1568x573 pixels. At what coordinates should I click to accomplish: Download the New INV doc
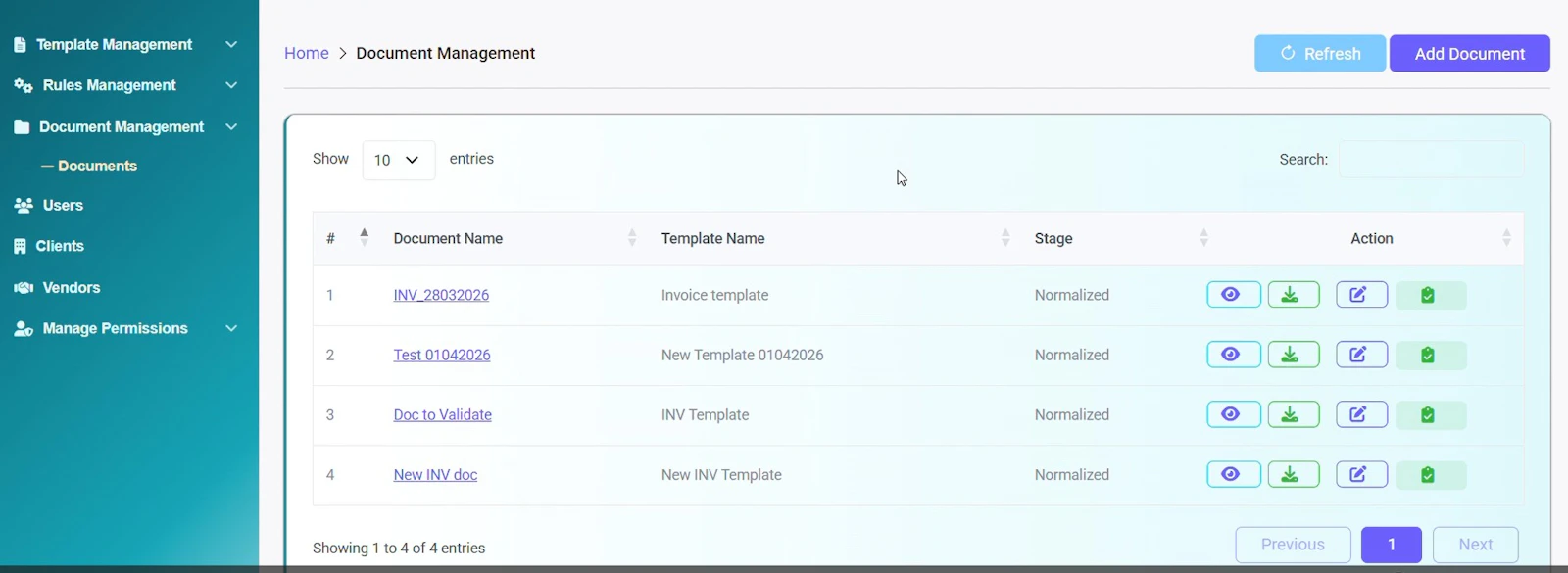[1294, 474]
